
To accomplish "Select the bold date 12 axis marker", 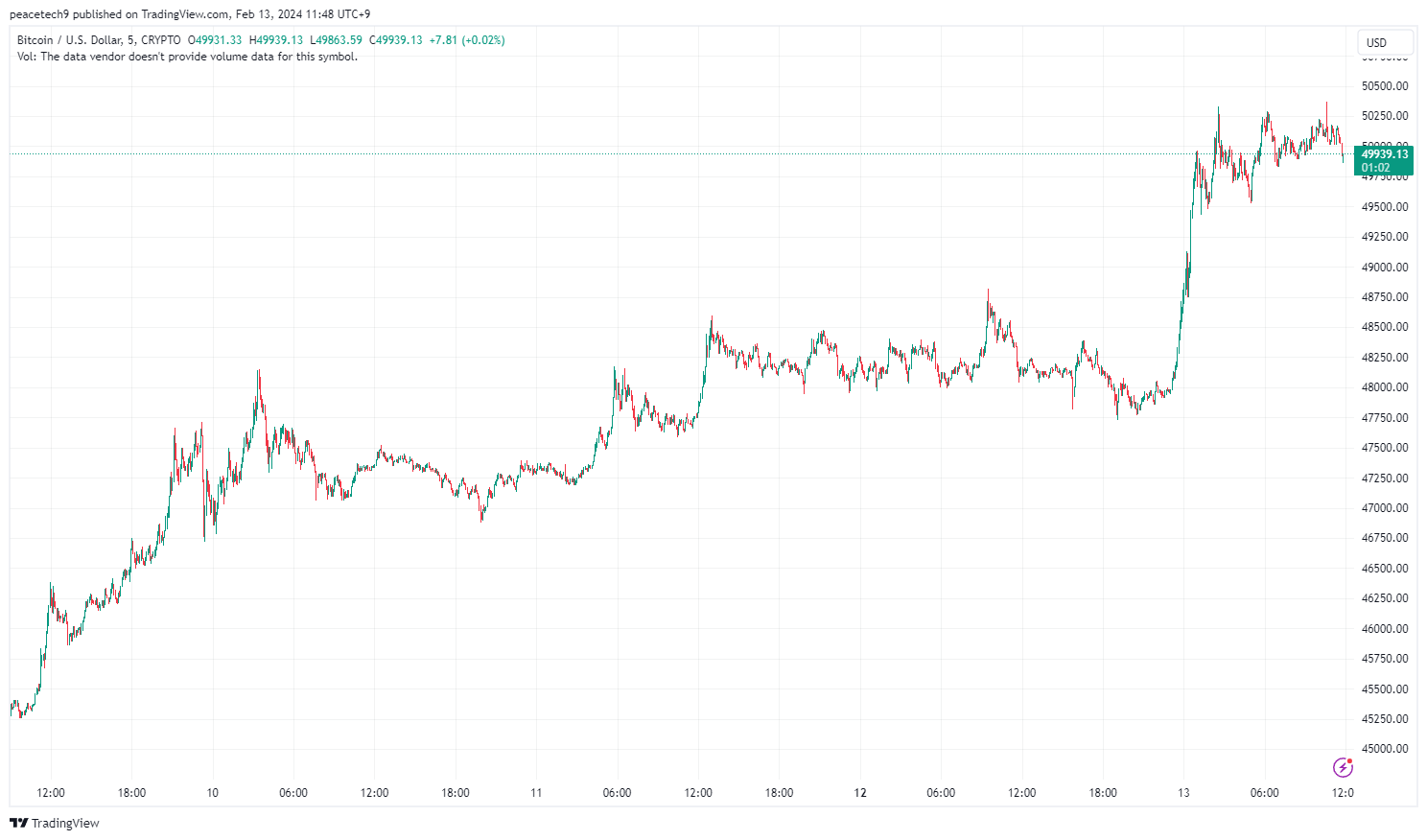I will (x=860, y=793).
